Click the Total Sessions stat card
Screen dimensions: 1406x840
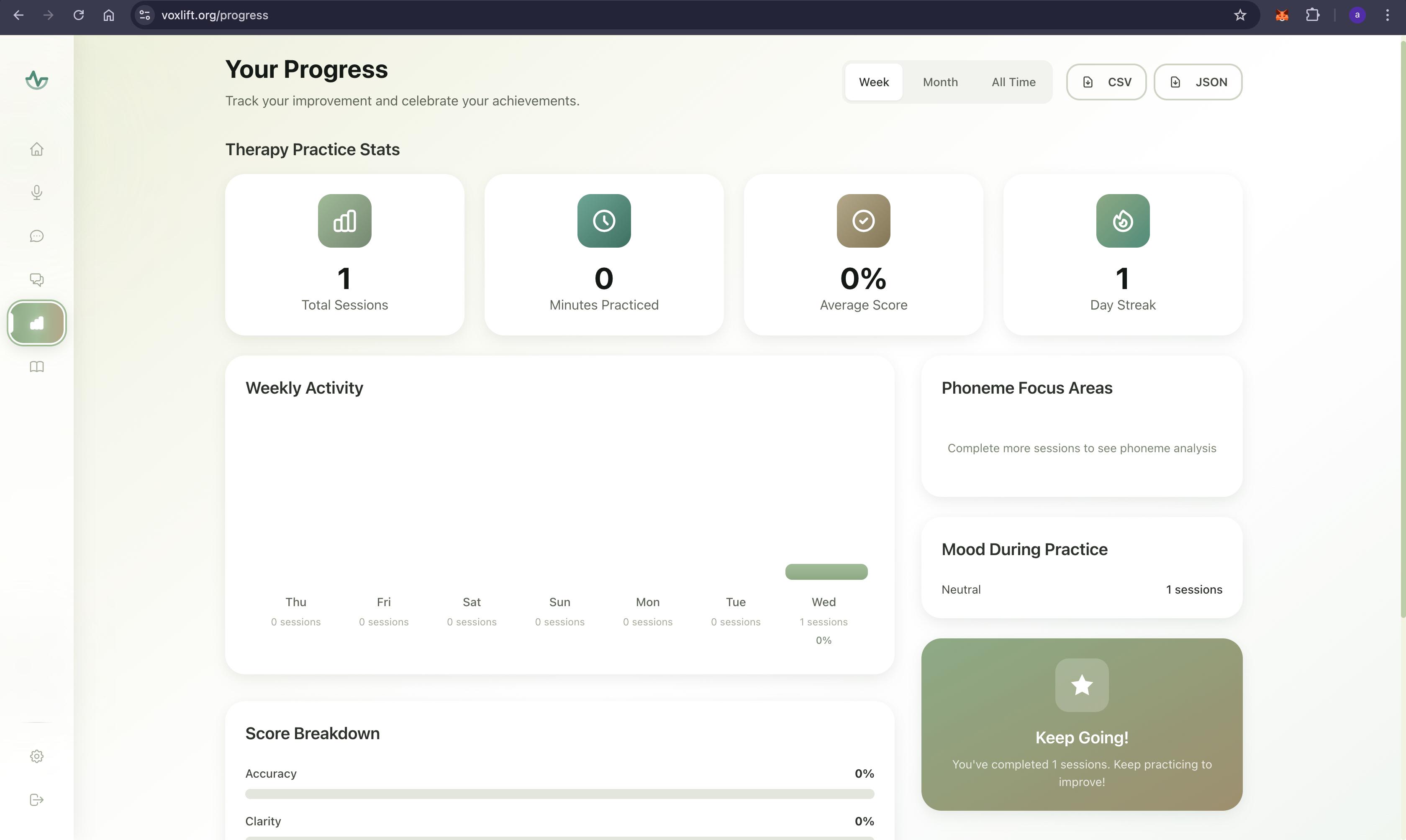coord(345,255)
